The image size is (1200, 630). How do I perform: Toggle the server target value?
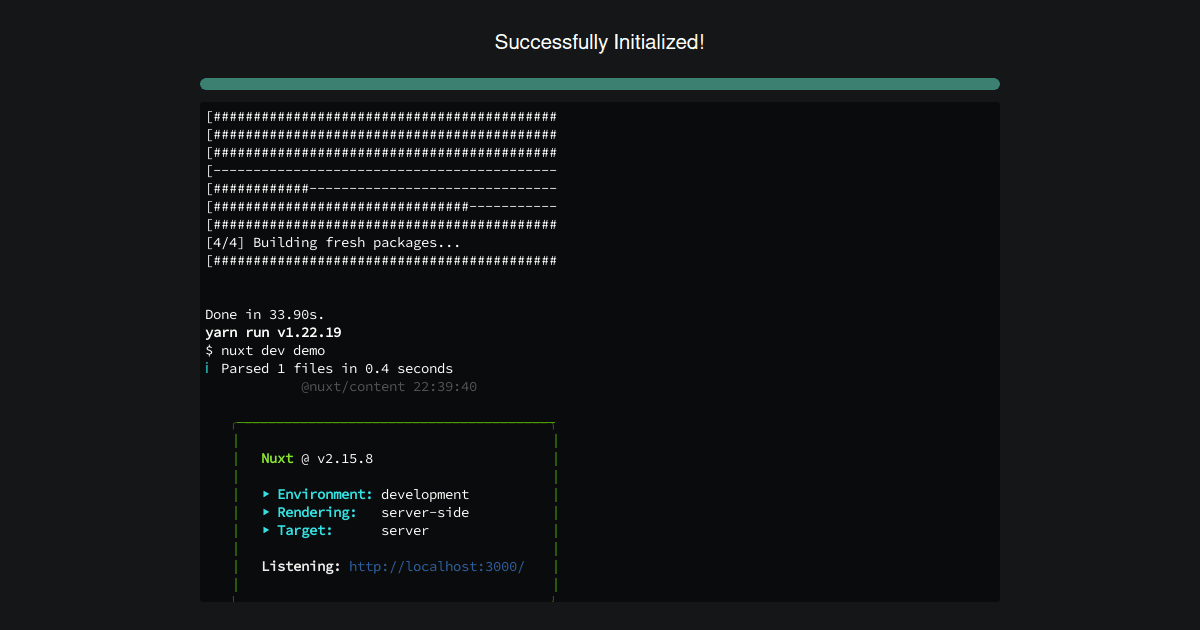point(405,530)
